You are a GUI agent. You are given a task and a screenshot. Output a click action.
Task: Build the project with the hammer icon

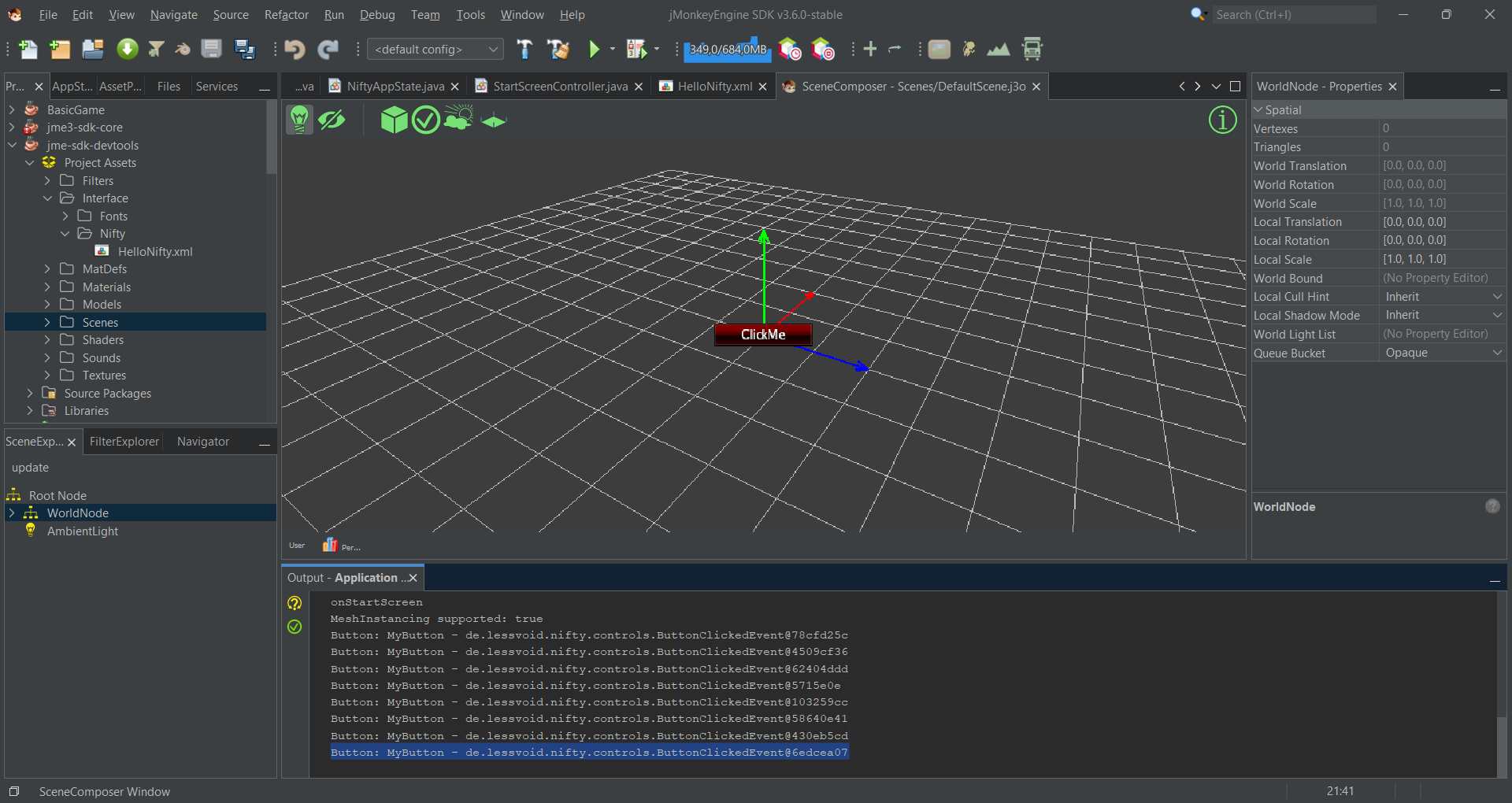[x=524, y=50]
